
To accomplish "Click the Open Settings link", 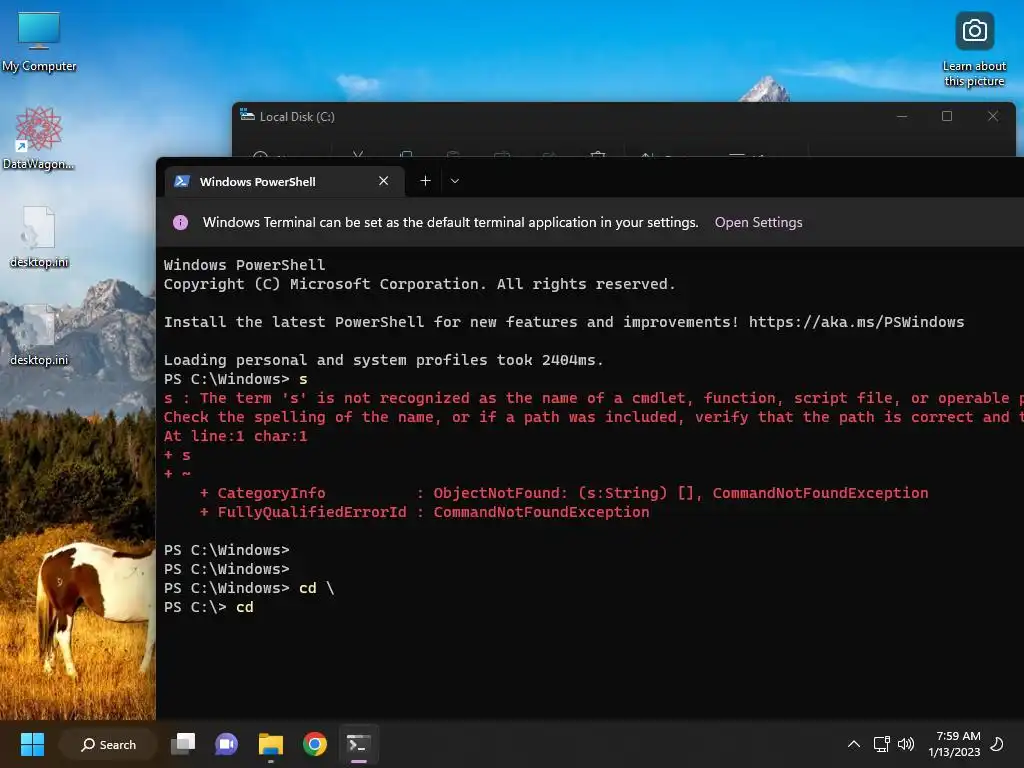I will pyautogui.click(x=758, y=222).
